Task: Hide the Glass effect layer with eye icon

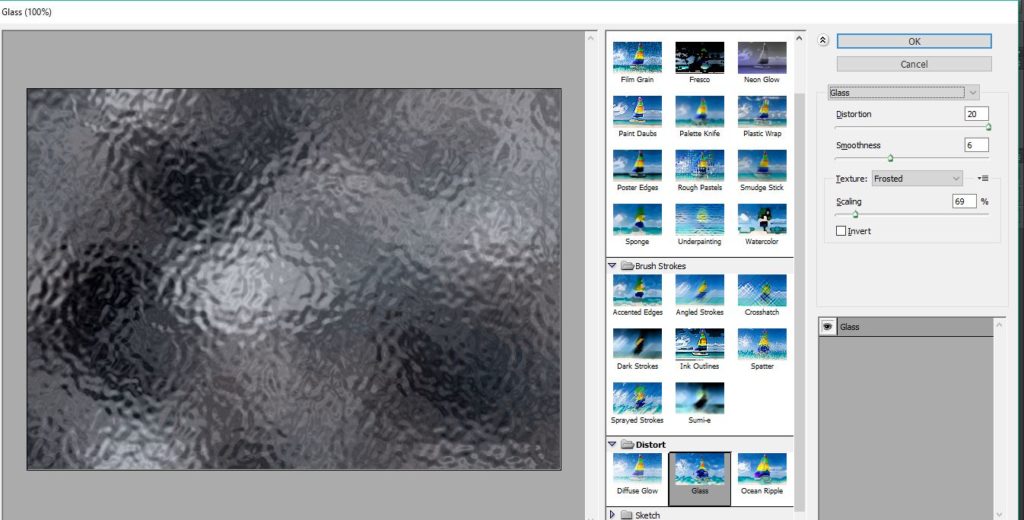Action: tap(827, 327)
